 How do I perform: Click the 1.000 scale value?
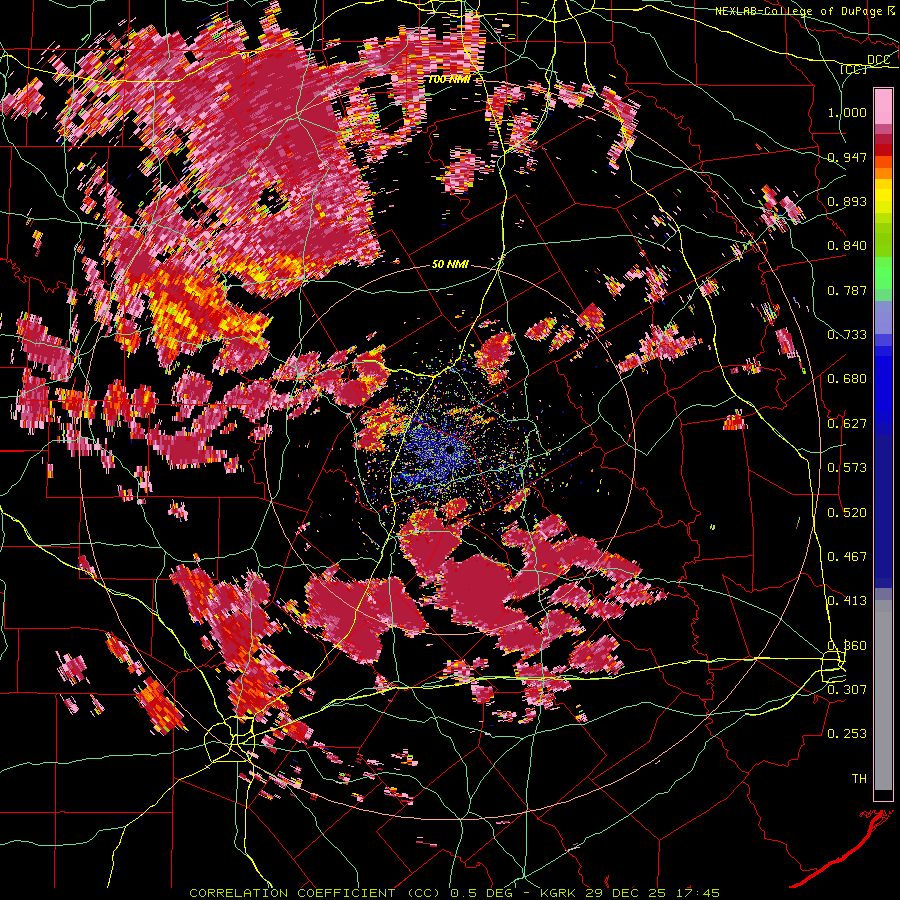coord(847,112)
